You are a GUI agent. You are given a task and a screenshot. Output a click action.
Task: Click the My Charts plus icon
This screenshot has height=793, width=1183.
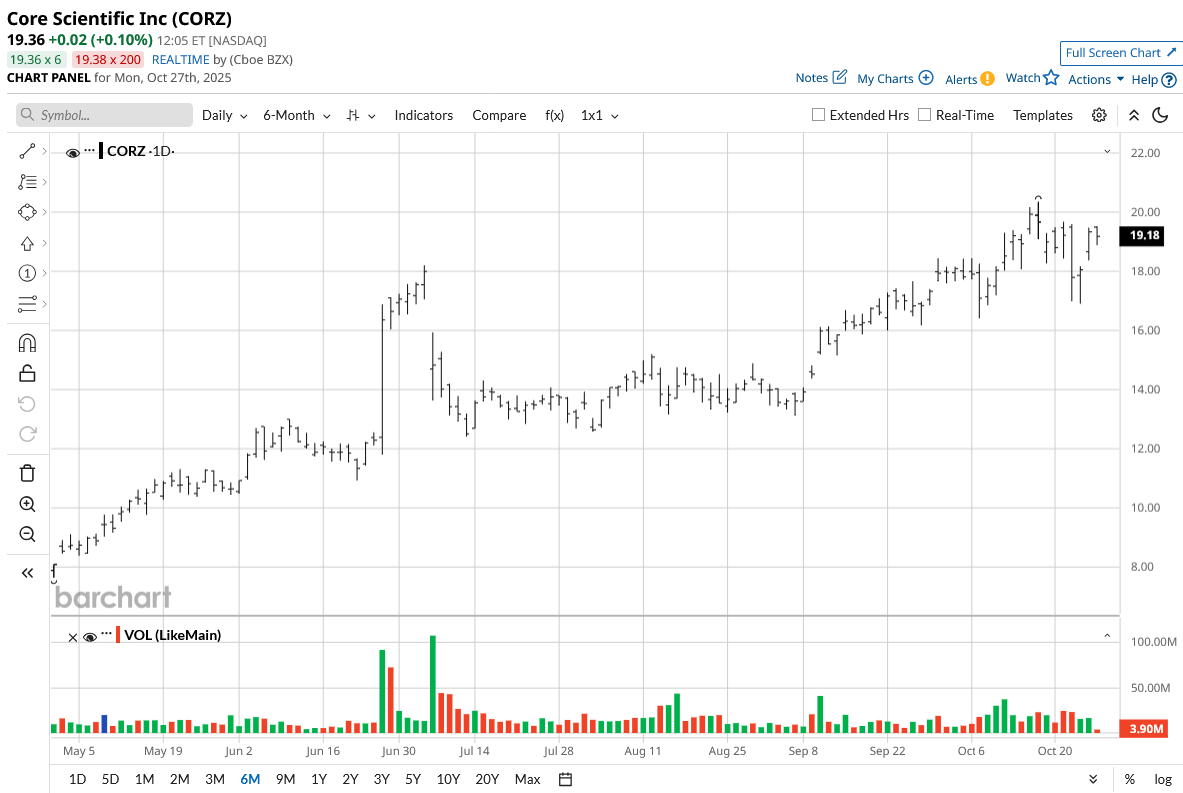coord(926,78)
